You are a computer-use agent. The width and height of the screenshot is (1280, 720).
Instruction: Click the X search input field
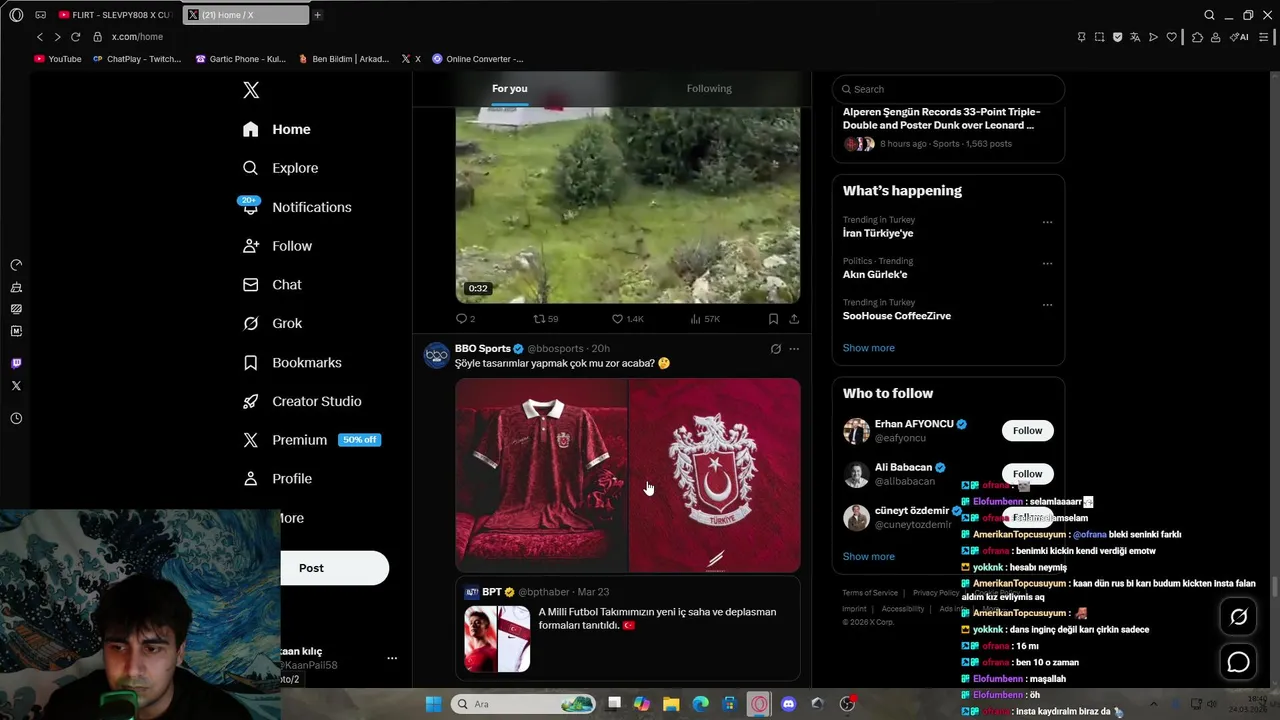click(948, 89)
